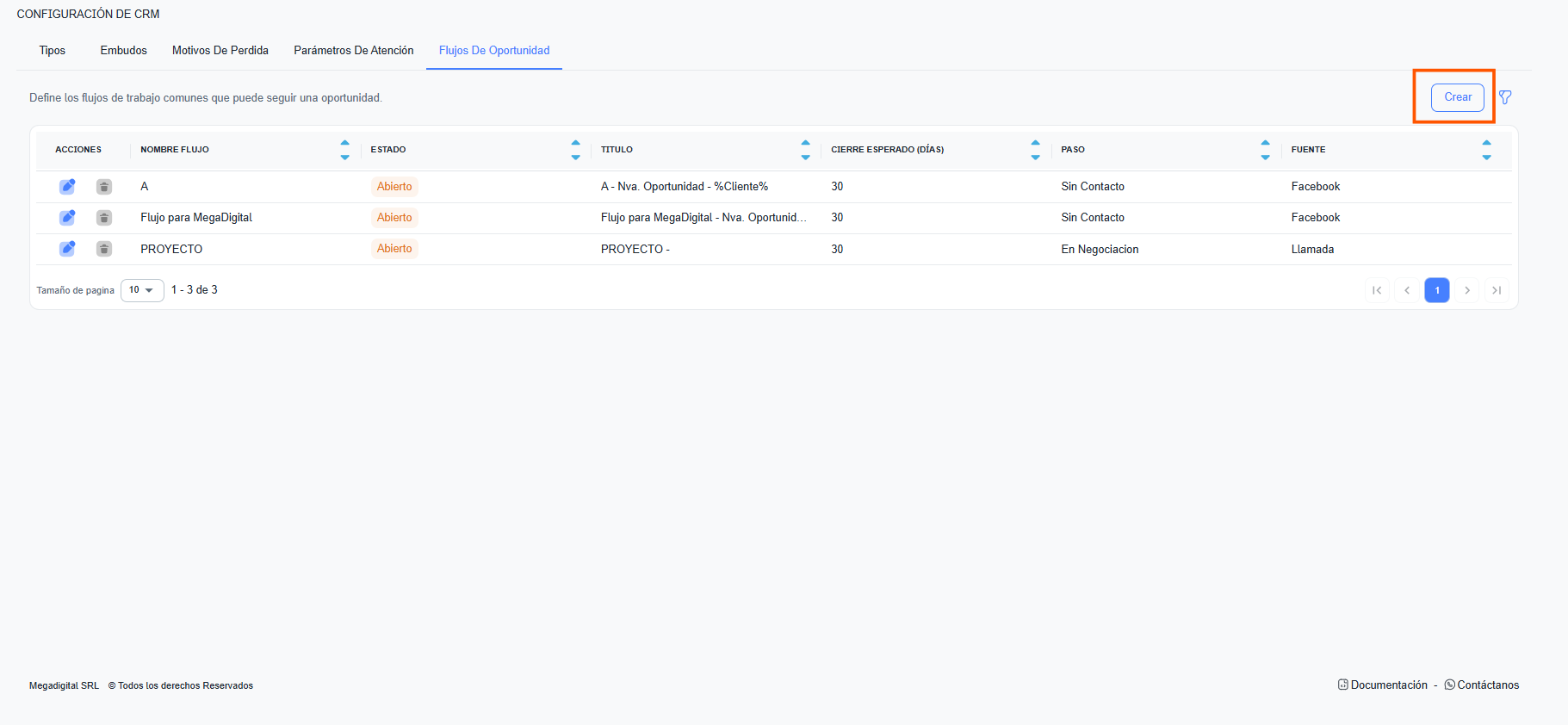Image resolution: width=1568 pixels, height=725 pixels.
Task: Select the Parámetros De Atención tab
Action: pos(353,51)
